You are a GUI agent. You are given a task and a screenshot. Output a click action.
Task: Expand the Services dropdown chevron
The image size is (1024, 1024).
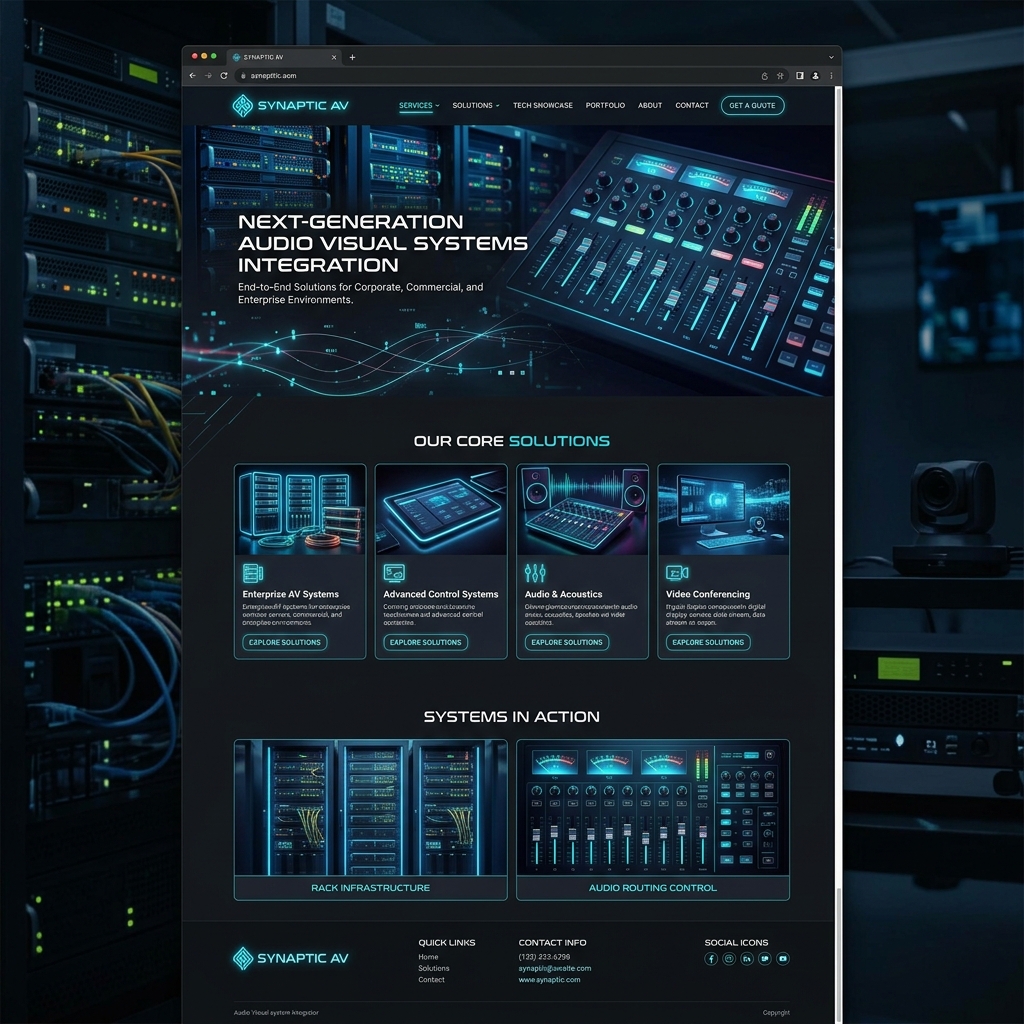point(438,105)
